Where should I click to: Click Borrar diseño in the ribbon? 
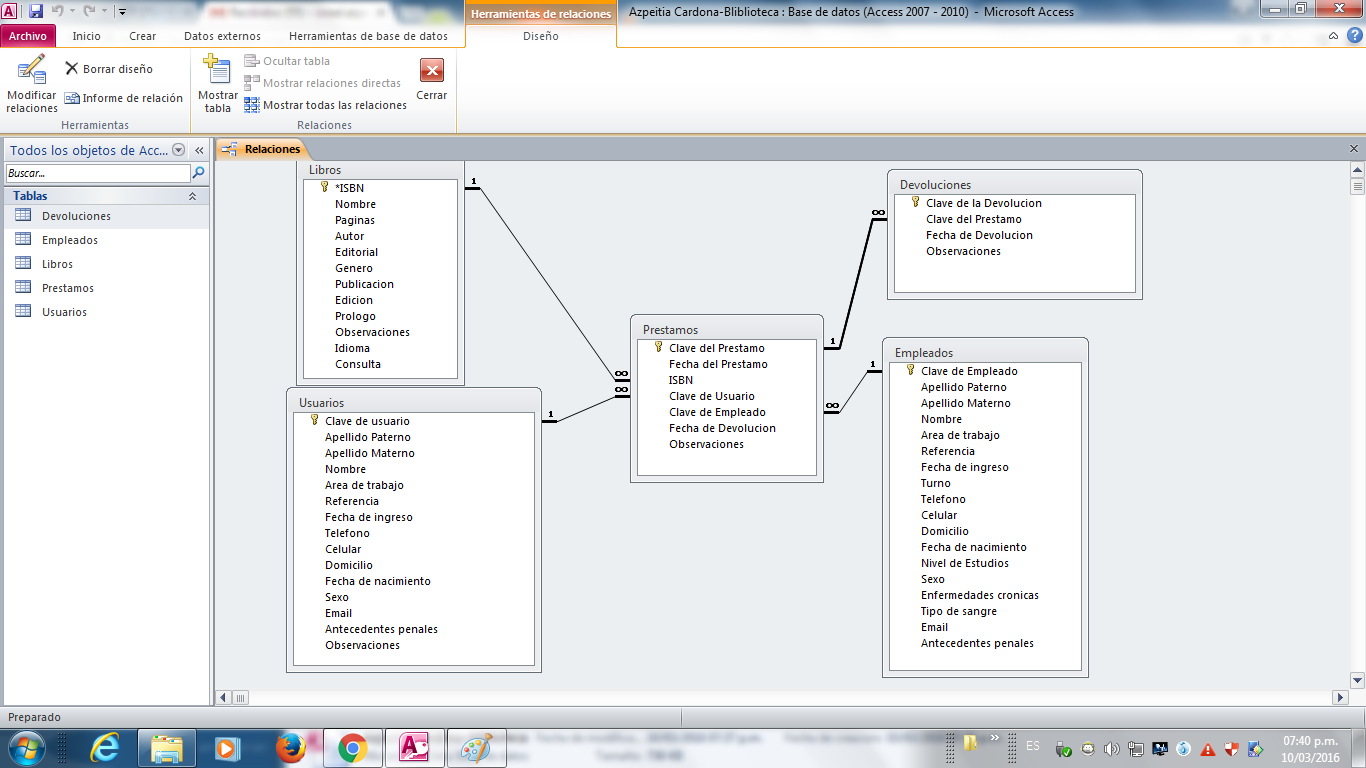(108, 69)
